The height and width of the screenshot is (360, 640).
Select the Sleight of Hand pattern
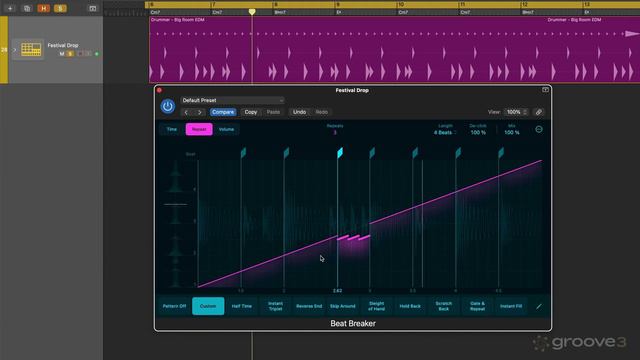tap(376, 306)
